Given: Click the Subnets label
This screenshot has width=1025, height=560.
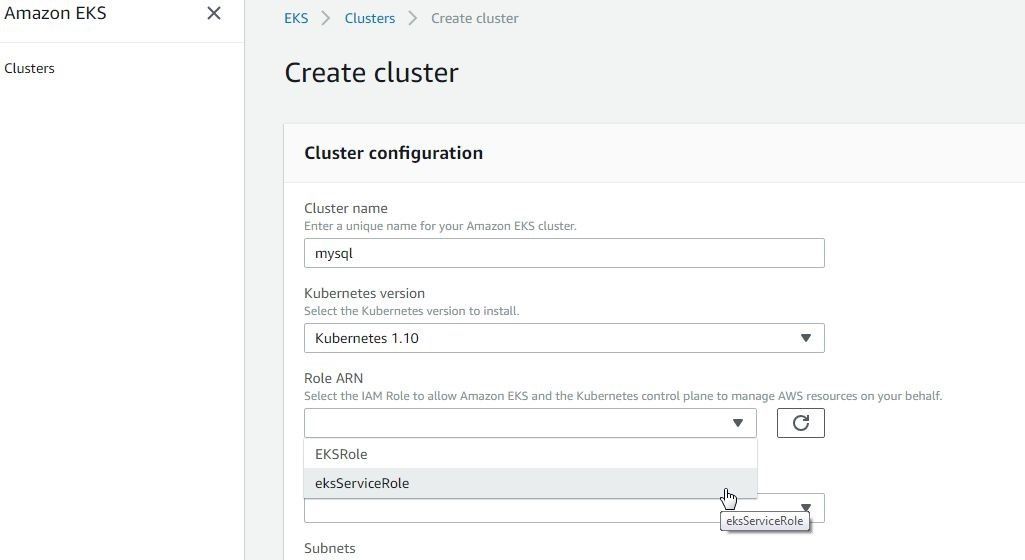Looking at the screenshot, I should (329, 548).
